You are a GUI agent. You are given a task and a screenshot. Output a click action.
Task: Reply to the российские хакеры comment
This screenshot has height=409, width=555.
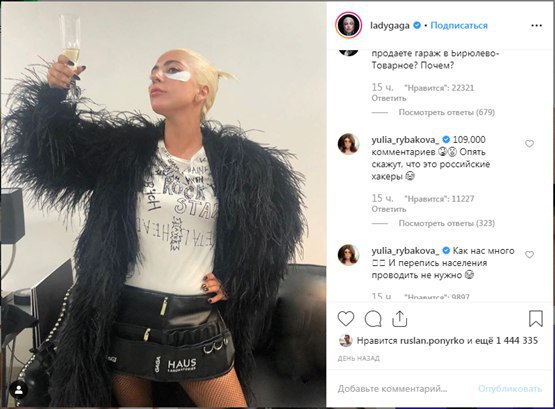(389, 209)
